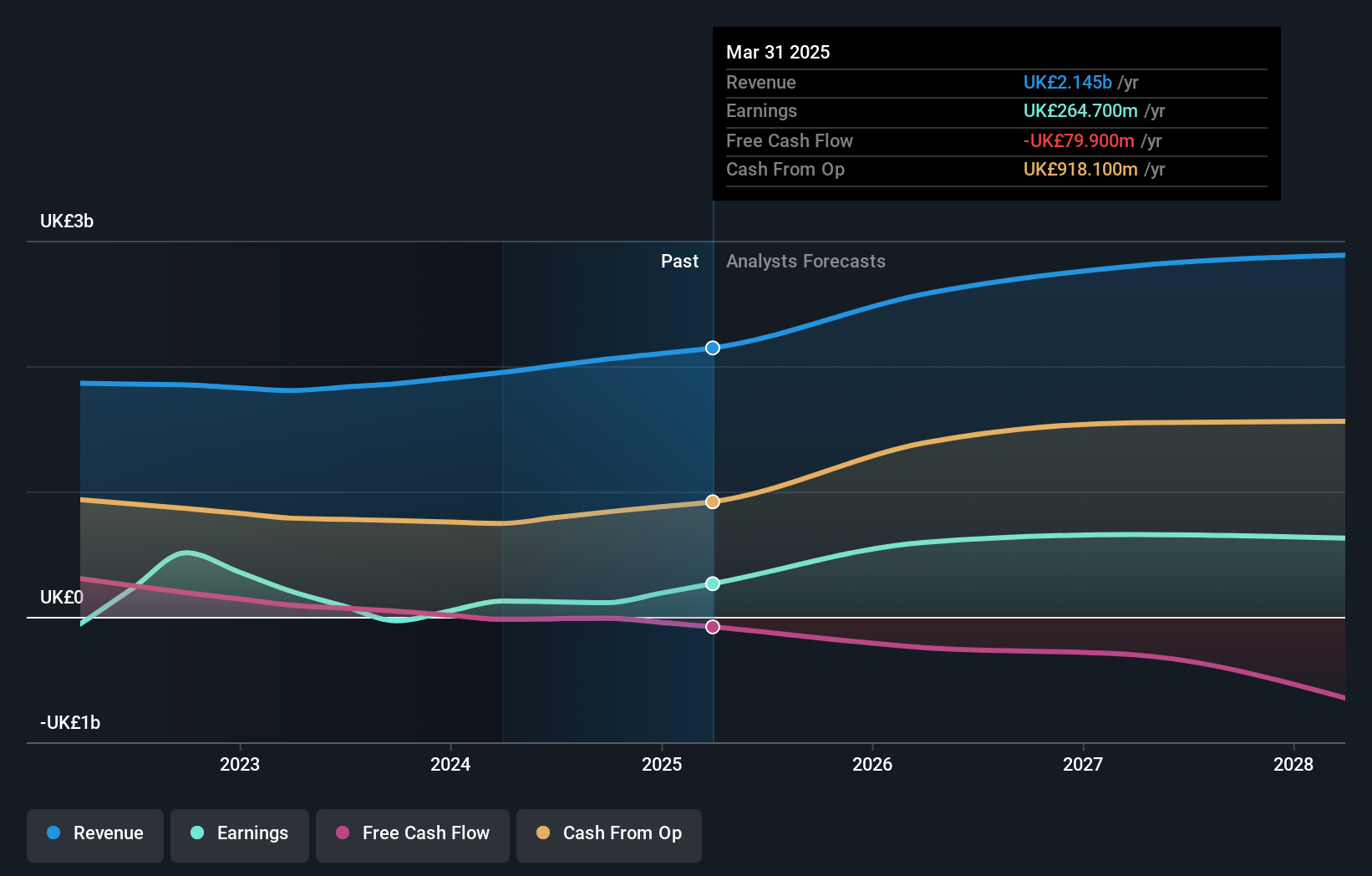The height and width of the screenshot is (876, 1372).
Task: Select the blue Revenue legend dot
Action: click(52, 833)
